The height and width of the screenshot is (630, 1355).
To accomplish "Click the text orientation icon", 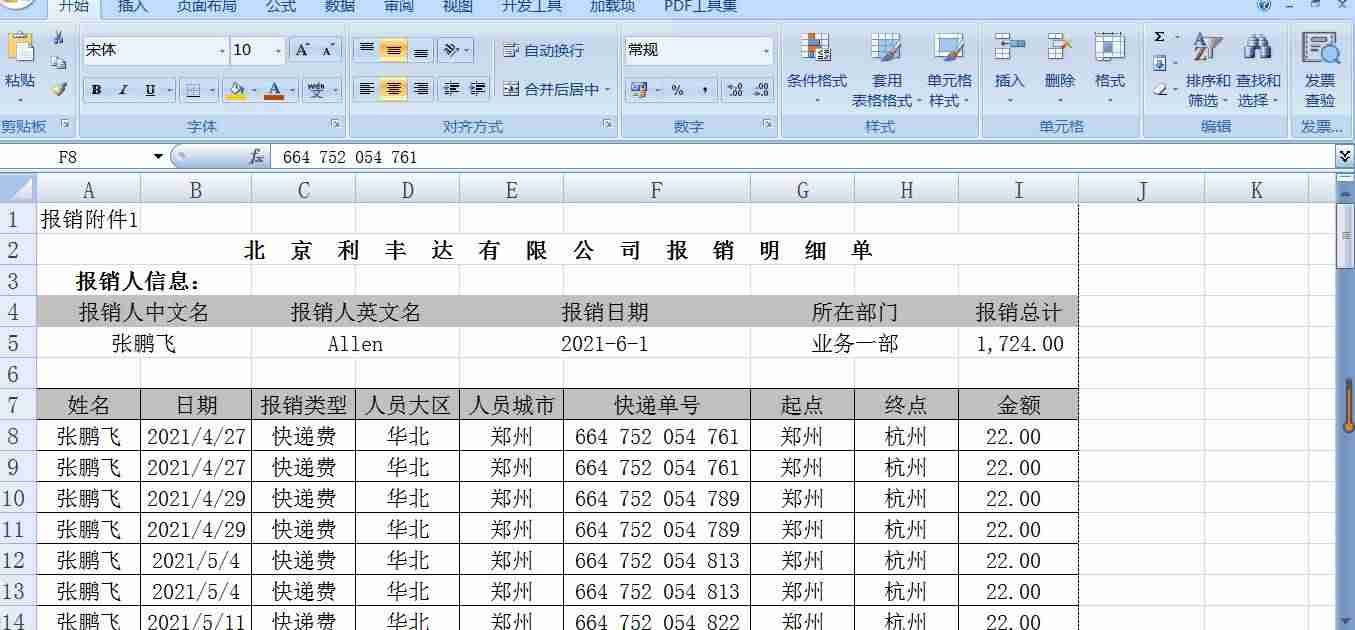I will tap(451, 50).
